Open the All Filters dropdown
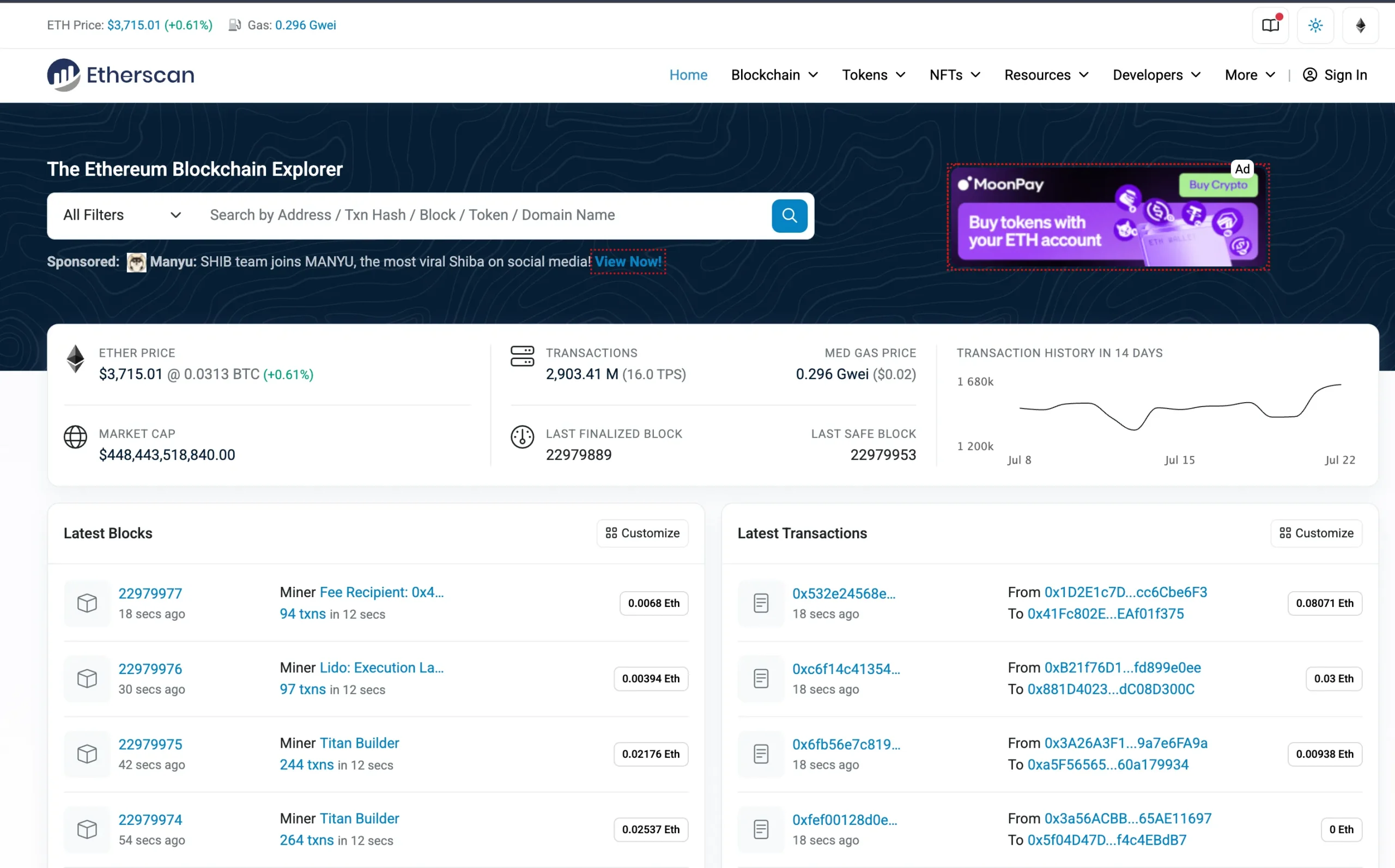The width and height of the screenshot is (1395, 868). click(122, 215)
